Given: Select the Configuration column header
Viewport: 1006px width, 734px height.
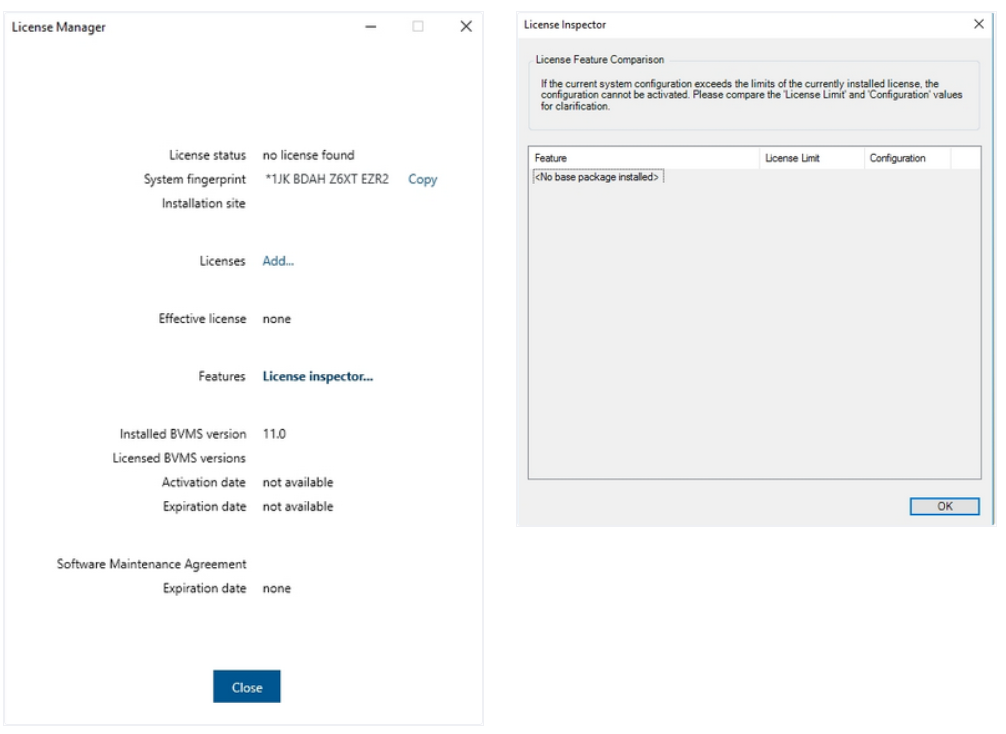Looking at the screenshot, I should [x=907, y=158].
